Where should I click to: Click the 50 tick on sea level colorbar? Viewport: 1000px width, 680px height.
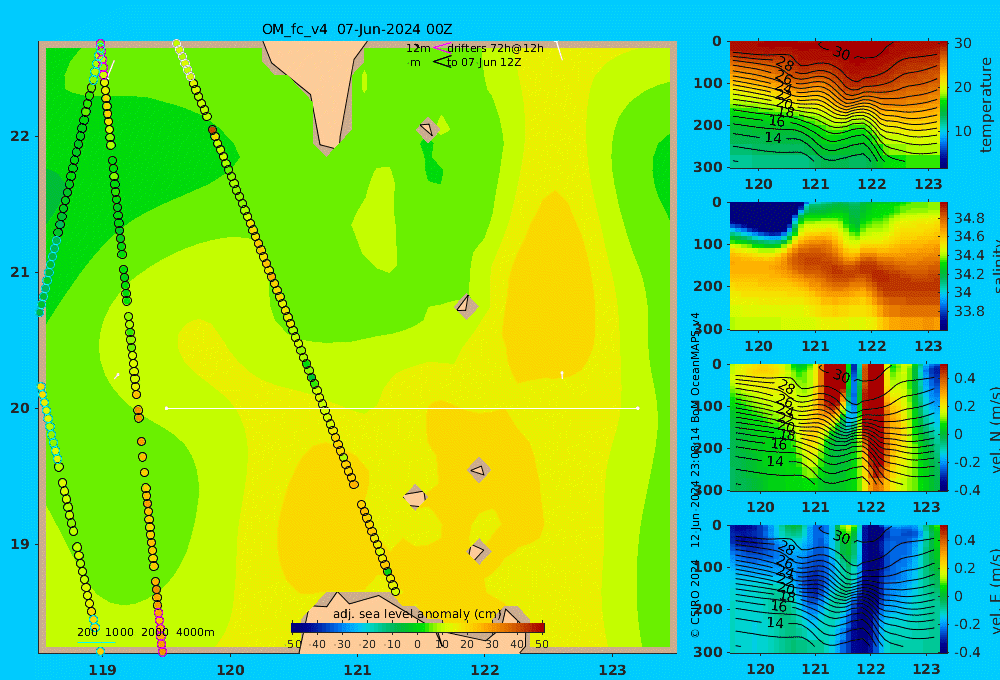click(541, 644)
